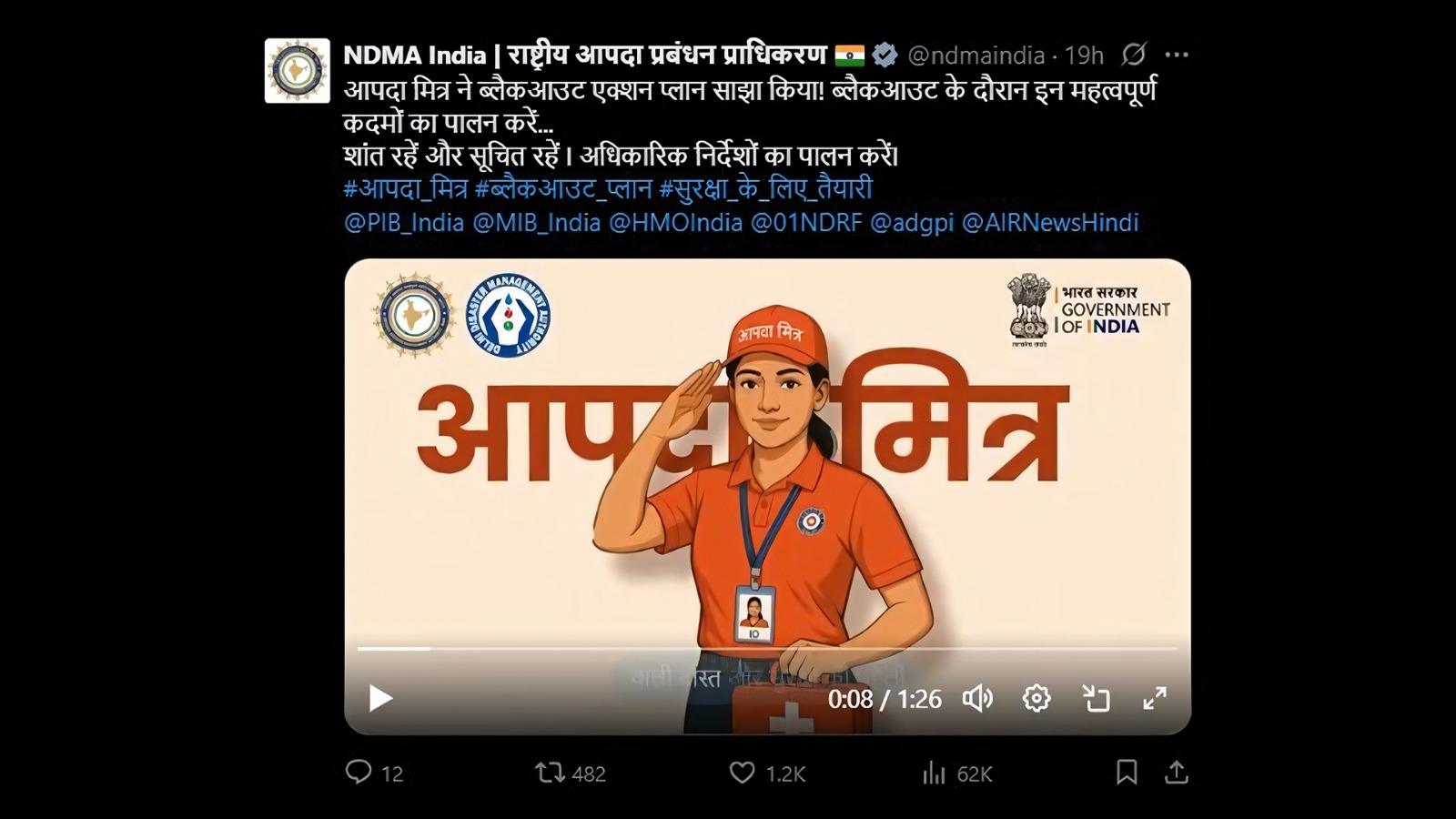Mute the video volume speaker icon
Screen dimensions: 1456x819
pos(977,698)
